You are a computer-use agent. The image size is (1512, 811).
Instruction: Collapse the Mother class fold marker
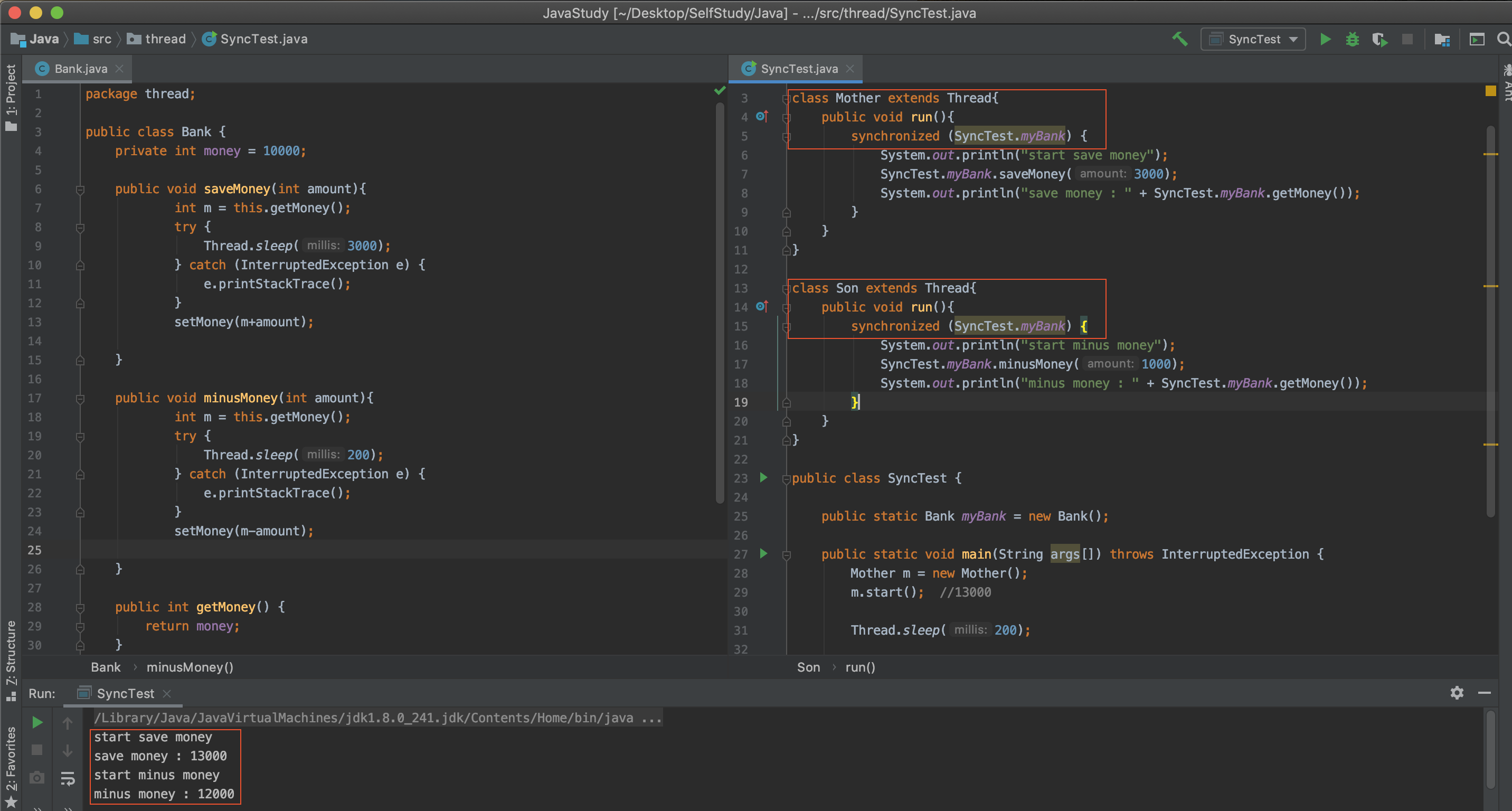point(786,99)
